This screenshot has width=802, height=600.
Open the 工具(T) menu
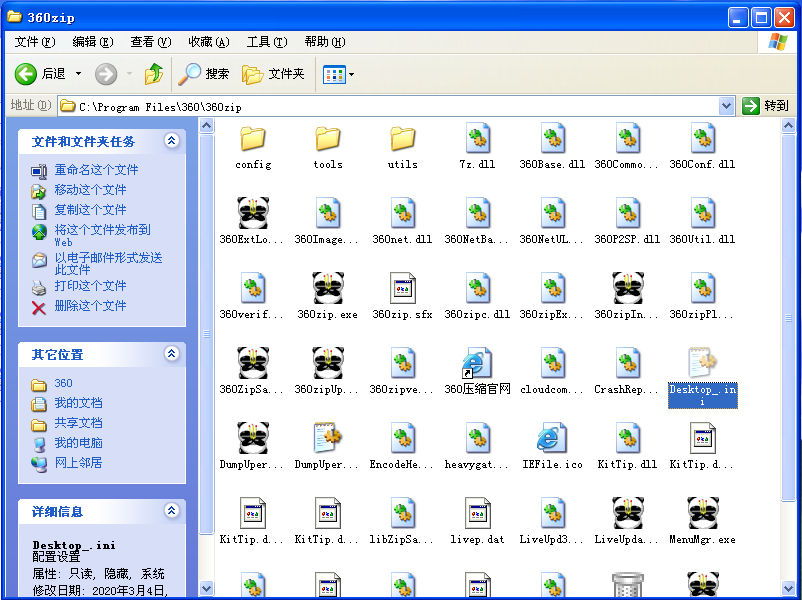[267, 42]
